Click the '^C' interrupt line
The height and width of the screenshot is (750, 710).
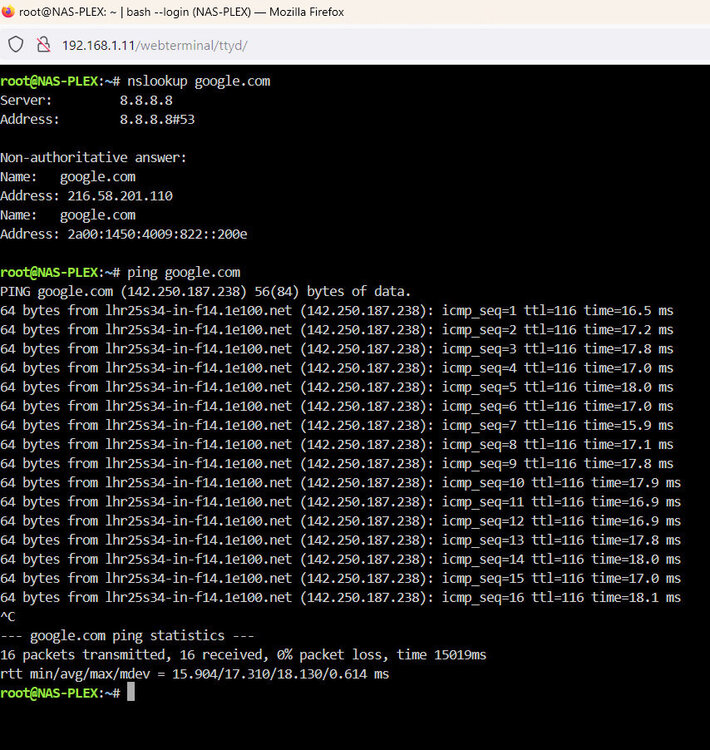8,617
